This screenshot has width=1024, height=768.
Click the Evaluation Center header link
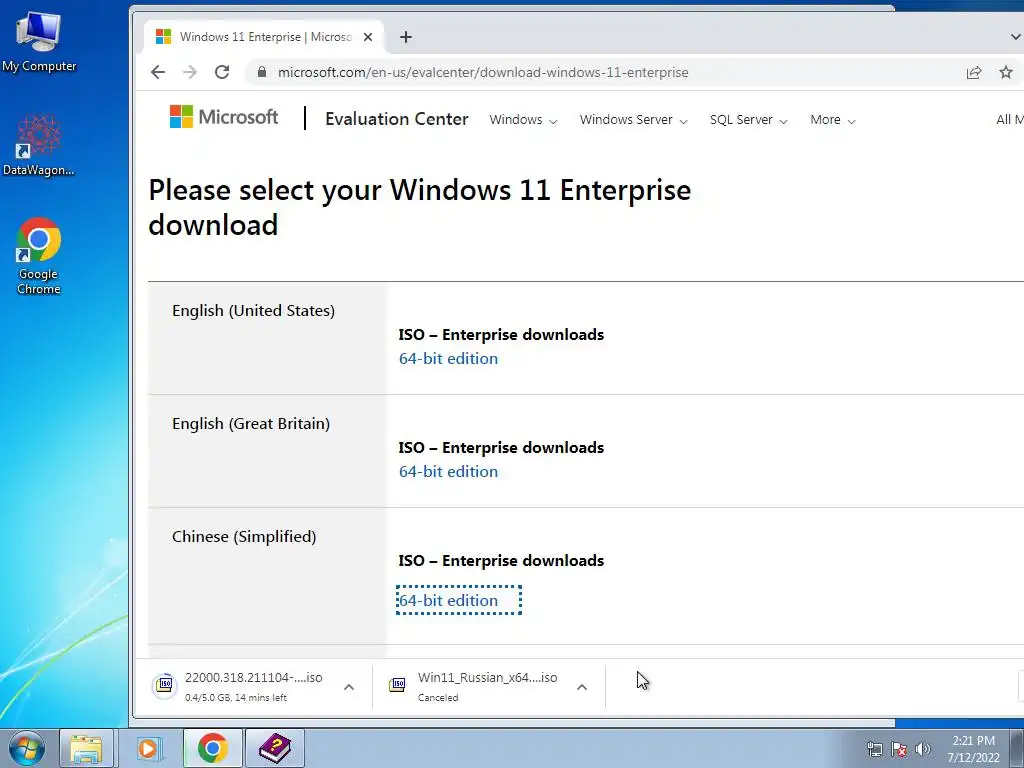[x=396, y=119]
